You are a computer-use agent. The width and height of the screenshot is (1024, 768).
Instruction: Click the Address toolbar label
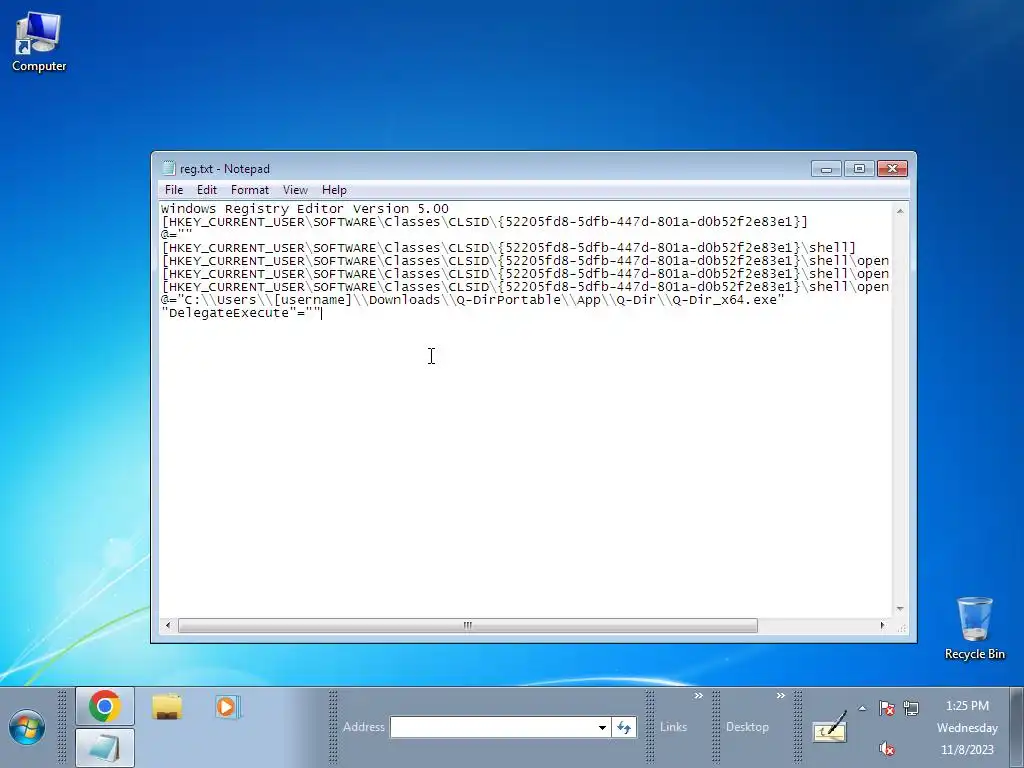point(364,727)
